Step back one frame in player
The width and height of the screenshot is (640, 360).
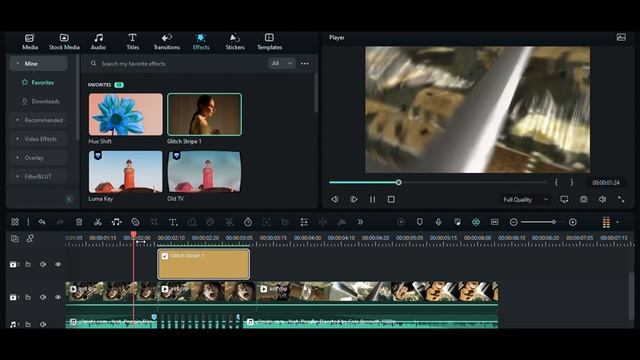pos(335,199)
